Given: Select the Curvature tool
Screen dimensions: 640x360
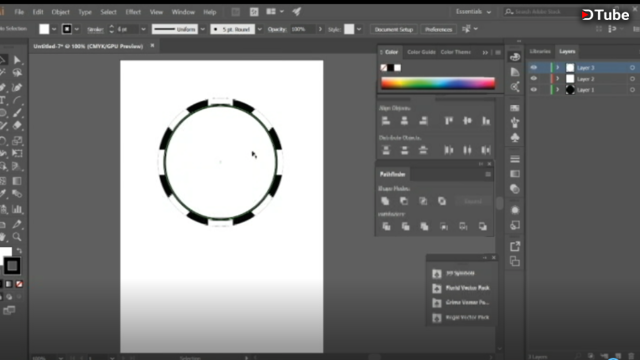Looking at the screenshot, I should point(17,87).
